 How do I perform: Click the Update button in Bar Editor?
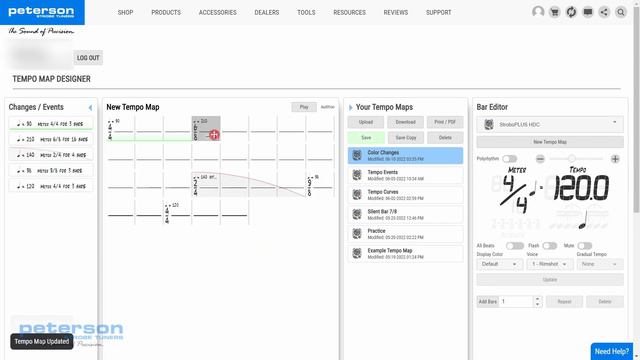[550, 280]
